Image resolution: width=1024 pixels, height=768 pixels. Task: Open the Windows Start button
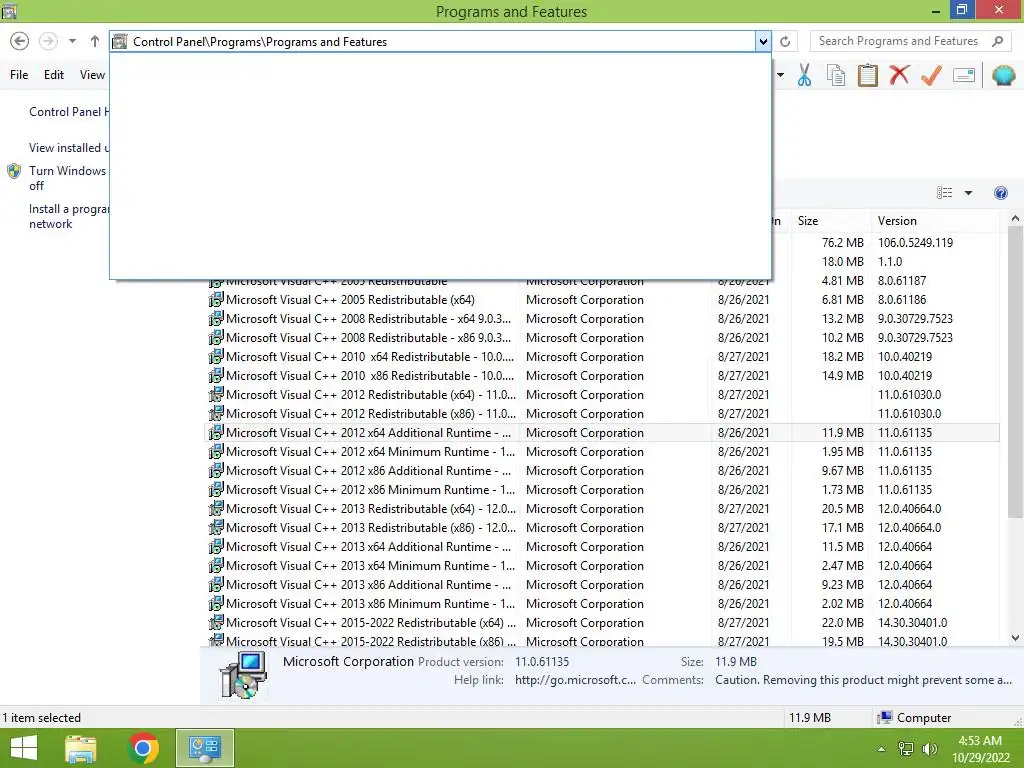(x=24, y=748)
